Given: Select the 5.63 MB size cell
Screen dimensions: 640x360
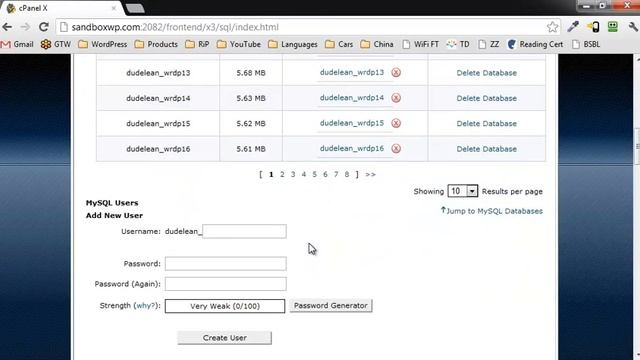Looking at the screenshot, I should click(x=251, y=98).
